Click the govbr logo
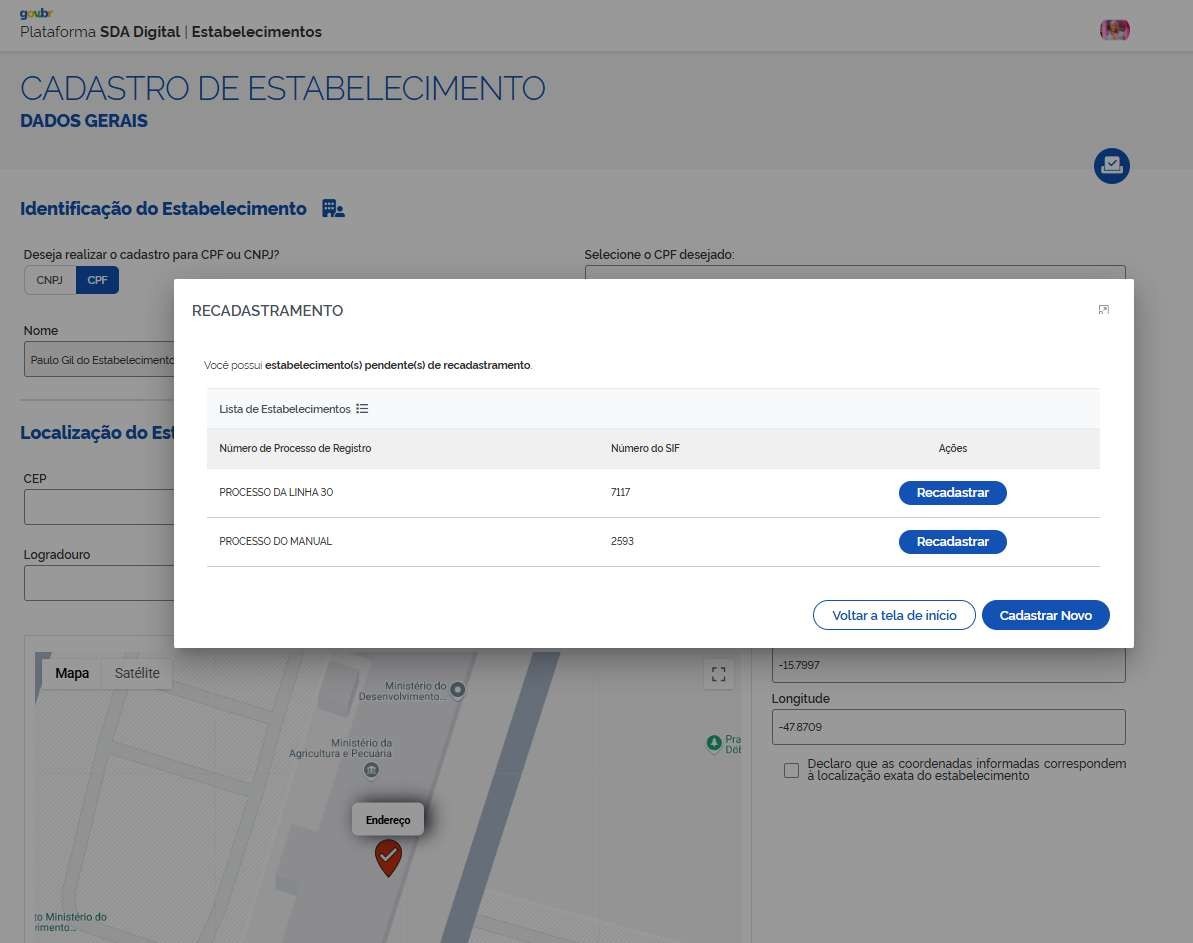 36,13
